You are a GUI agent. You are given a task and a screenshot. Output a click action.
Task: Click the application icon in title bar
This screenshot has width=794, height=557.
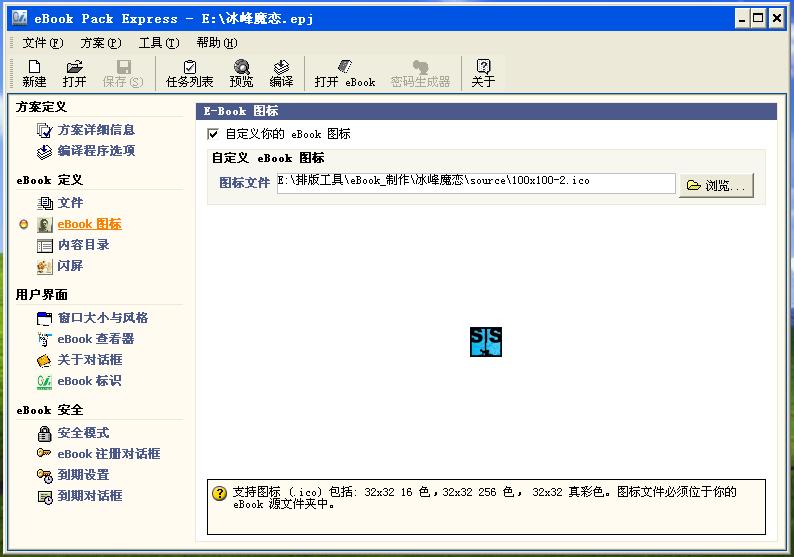pos(19,18)
